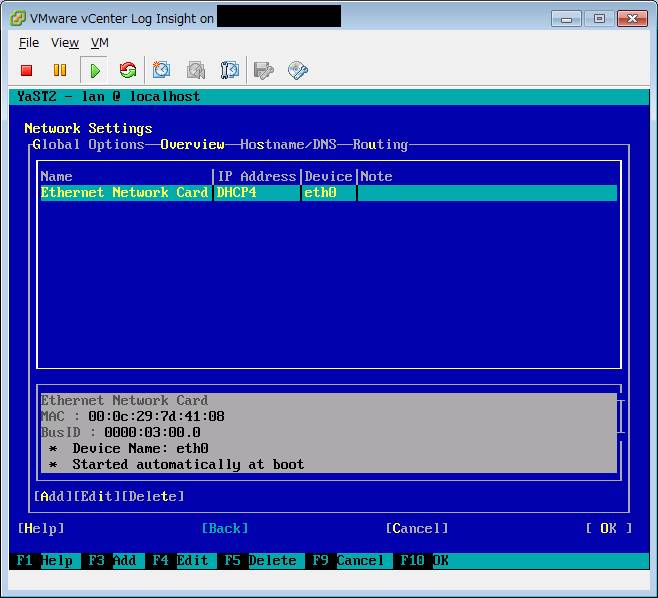Click the VMware window title icon
Viewport: 658px width, 598px height.
(x=17, y=18)
